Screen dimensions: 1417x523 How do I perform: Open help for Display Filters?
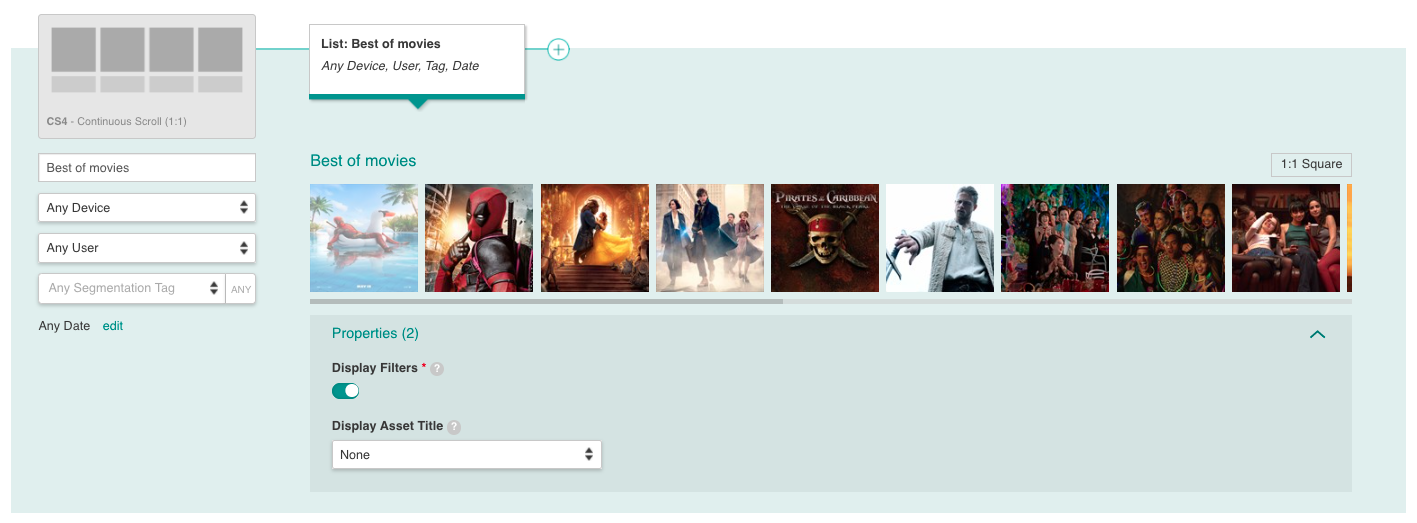(437, 369)
